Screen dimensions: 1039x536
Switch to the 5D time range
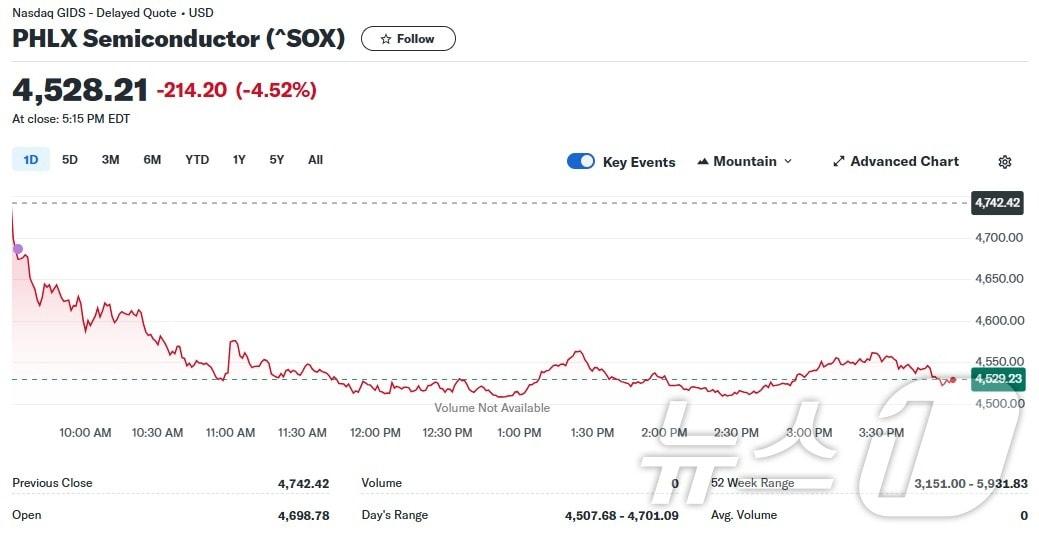coord(70,160)
